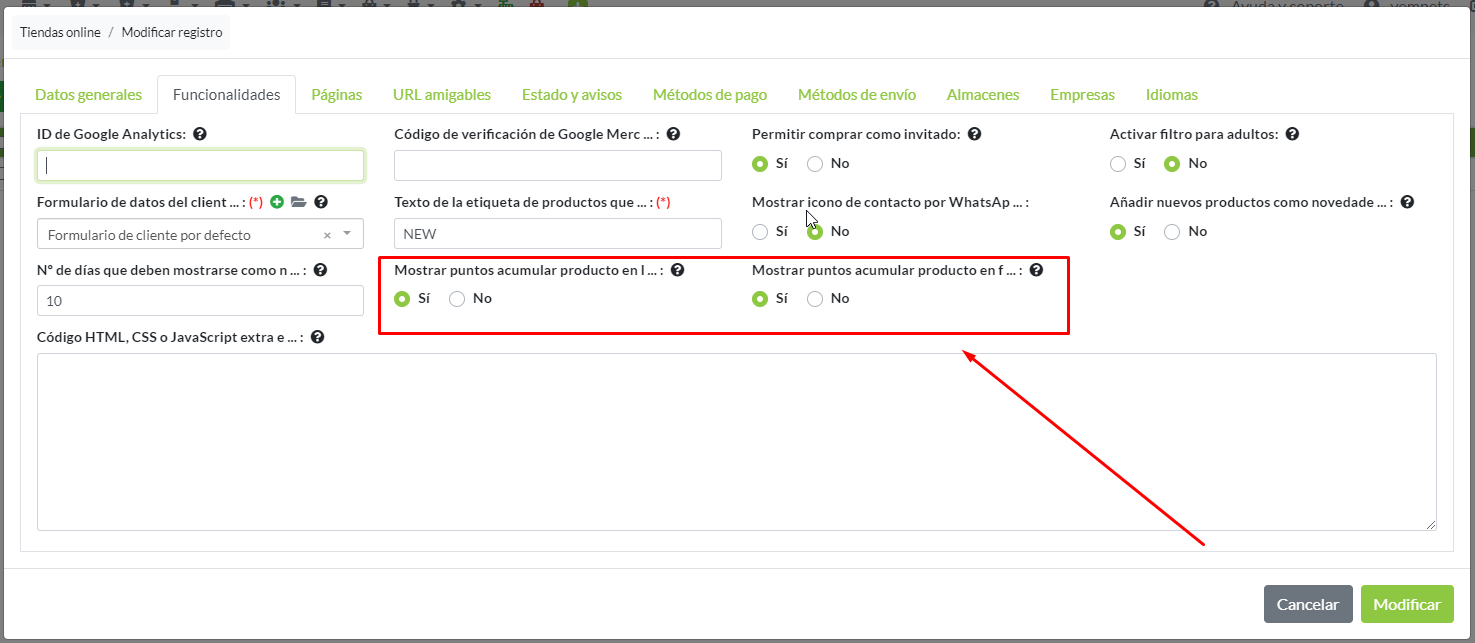Image resolution: width=1475 pixels, height=643 pixels.
Task: Click the Cancelar button
Action: point(1307,604)
